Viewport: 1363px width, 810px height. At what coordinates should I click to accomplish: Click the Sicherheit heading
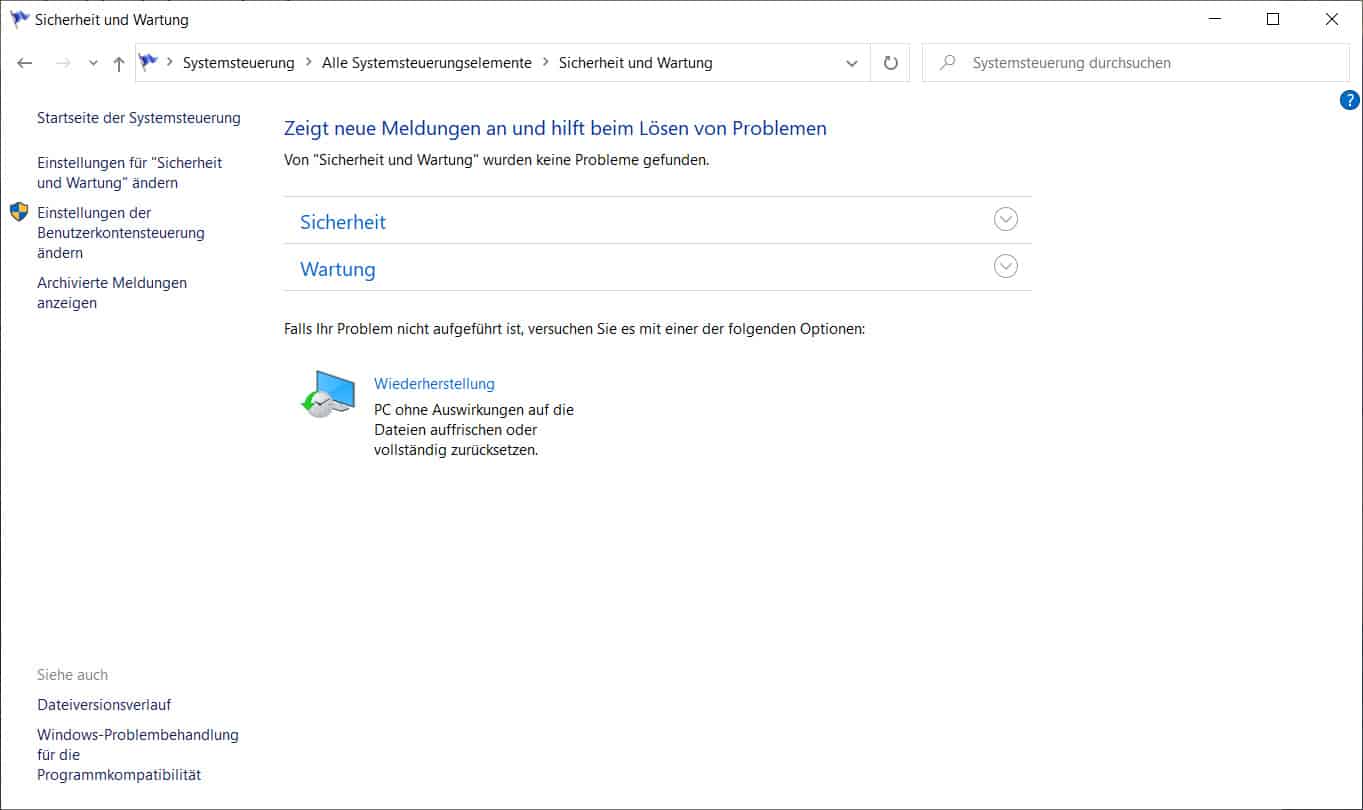pyautogui.click(x=343, y=222)
